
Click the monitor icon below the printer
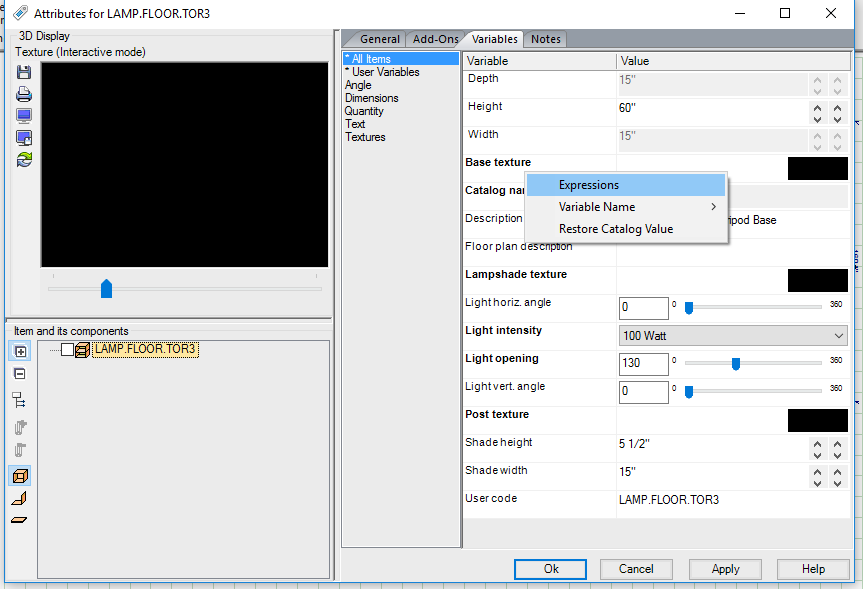pos(24,116)
